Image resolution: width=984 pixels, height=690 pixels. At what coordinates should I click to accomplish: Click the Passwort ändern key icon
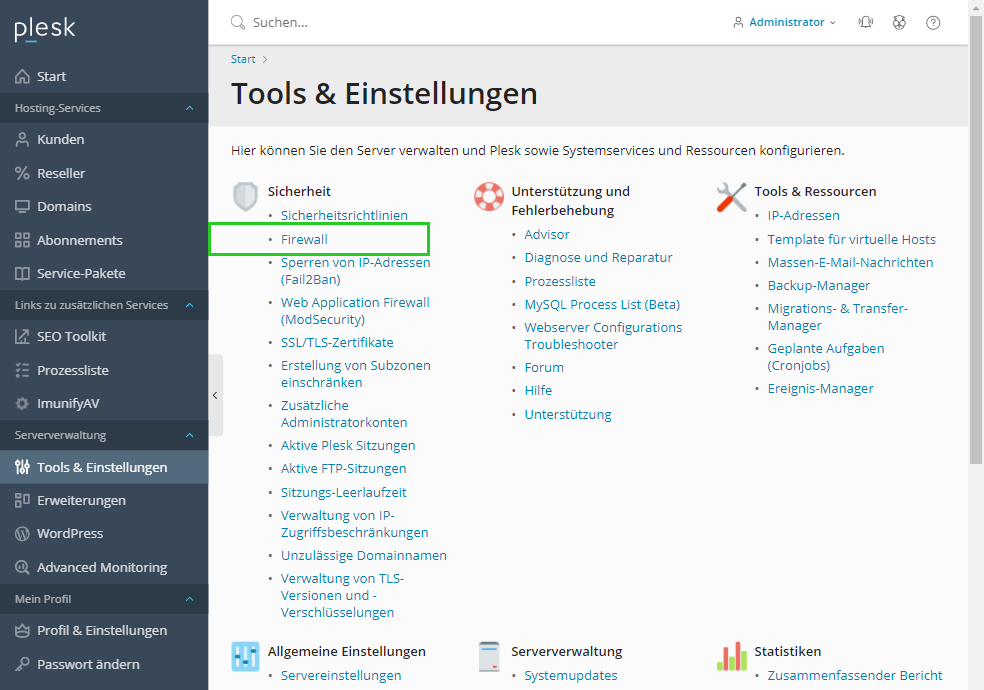22,664
